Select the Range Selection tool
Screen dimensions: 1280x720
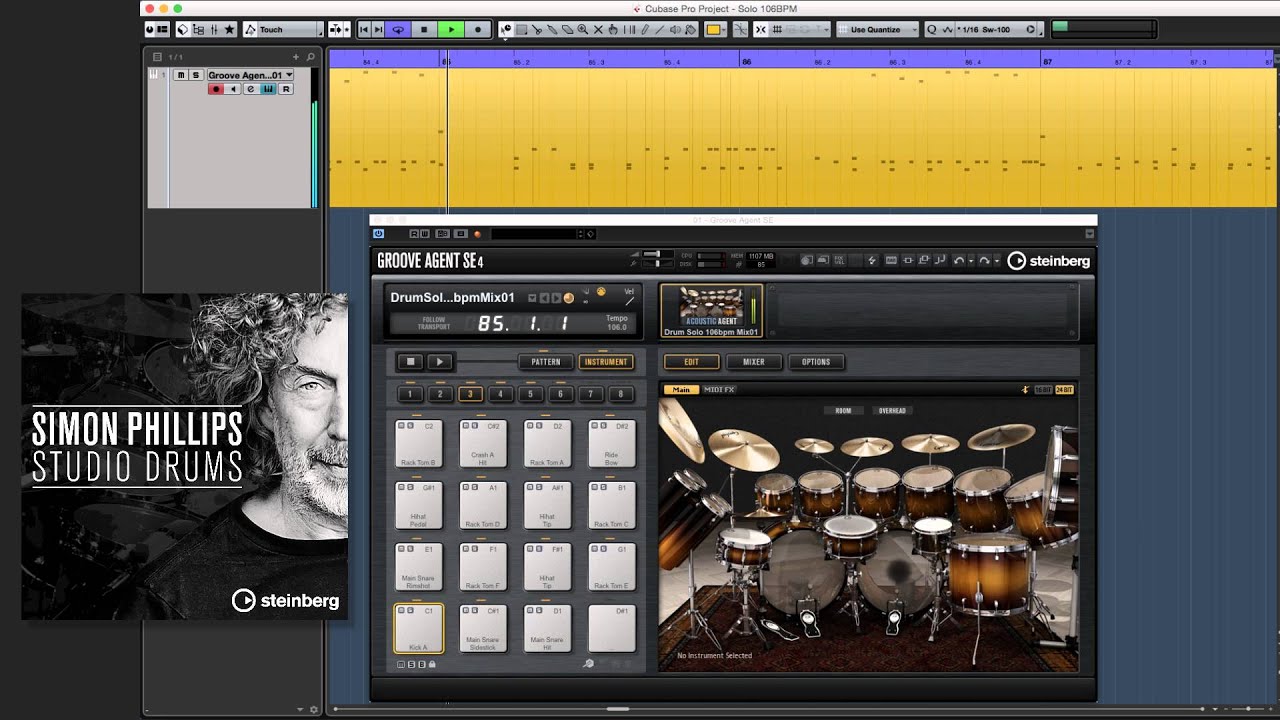pyautogui.click(x=522, y=30)
